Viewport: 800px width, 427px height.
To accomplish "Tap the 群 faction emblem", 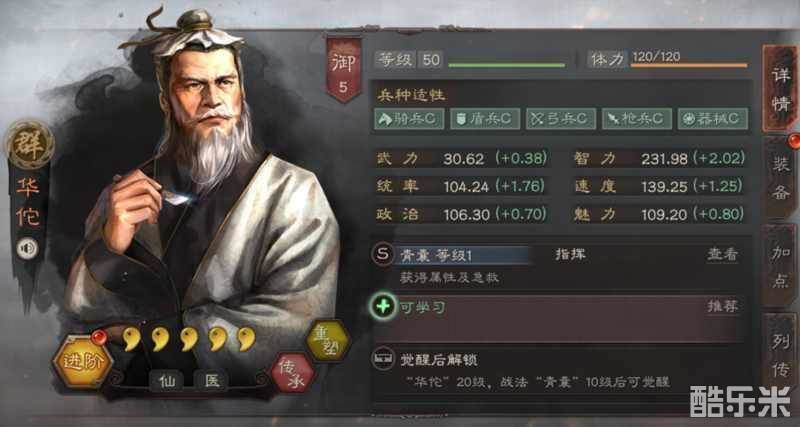I will [x=30, y=144].
